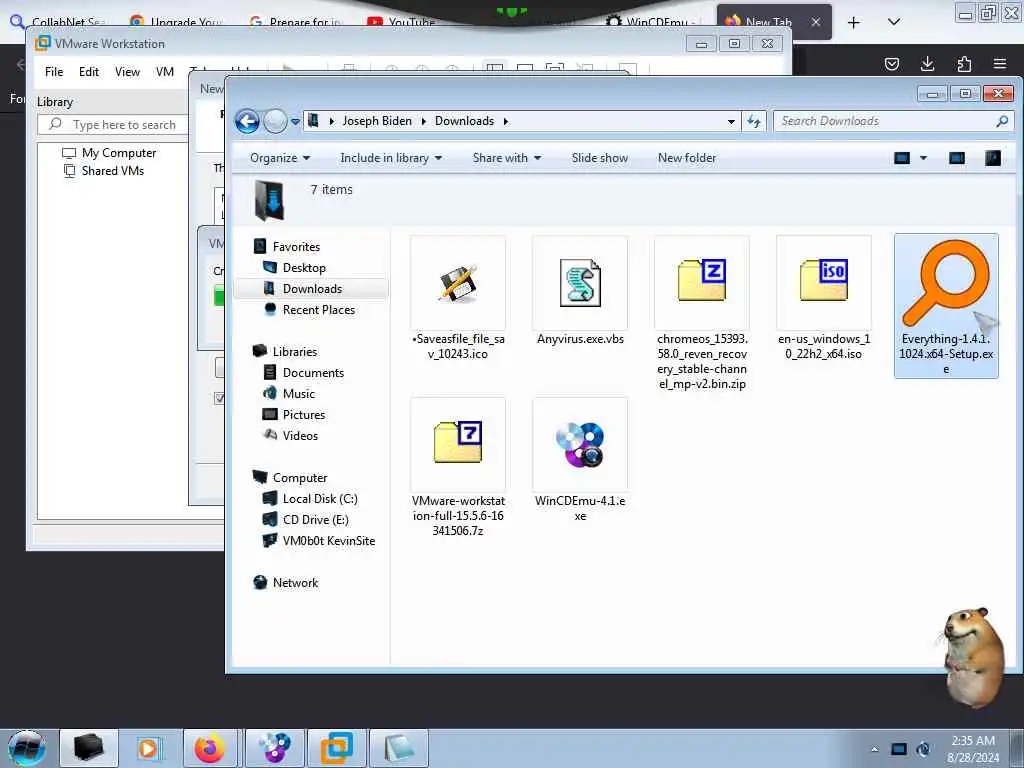Viewport: 1024px width, 768px height.
Task: Open VM0b0t KevinSite drive
Action: coord(328,541)
